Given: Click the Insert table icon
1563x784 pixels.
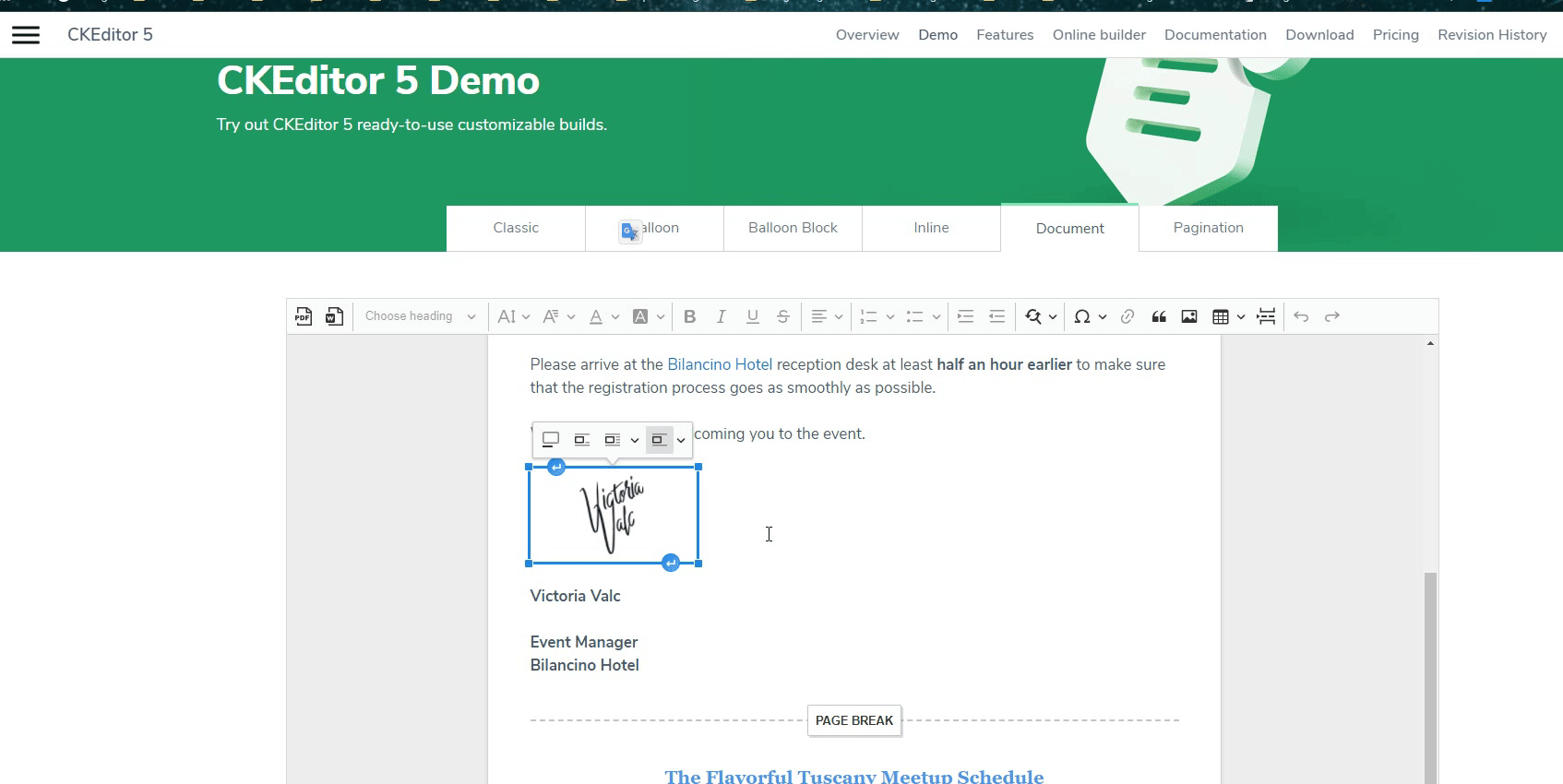Looking at the screenshot, I should point(1220,316).
